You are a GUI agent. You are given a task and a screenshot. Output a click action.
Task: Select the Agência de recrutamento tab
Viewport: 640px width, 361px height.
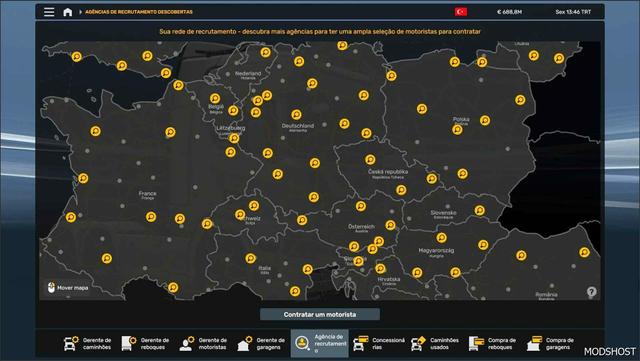pos(320,343)
